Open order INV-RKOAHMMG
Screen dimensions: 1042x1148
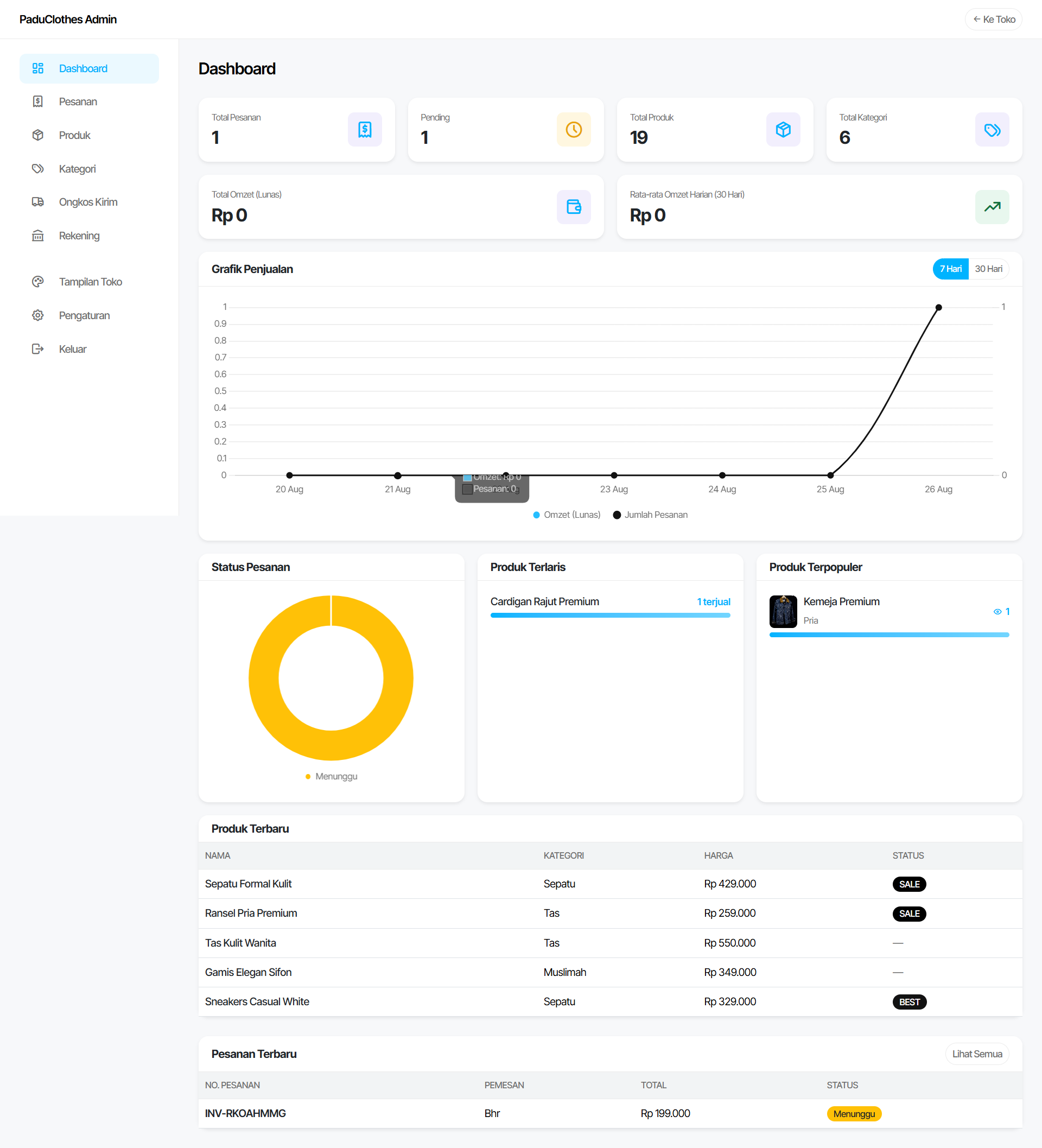[x=245, y=1113]
